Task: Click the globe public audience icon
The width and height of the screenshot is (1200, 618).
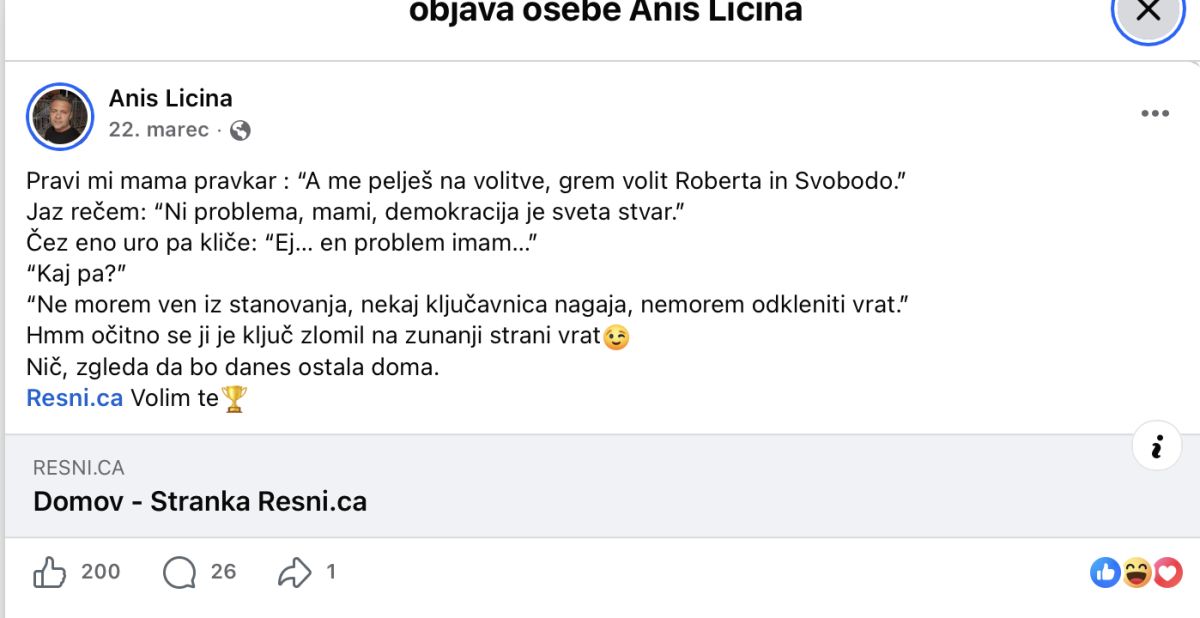Action: [240, 130]
